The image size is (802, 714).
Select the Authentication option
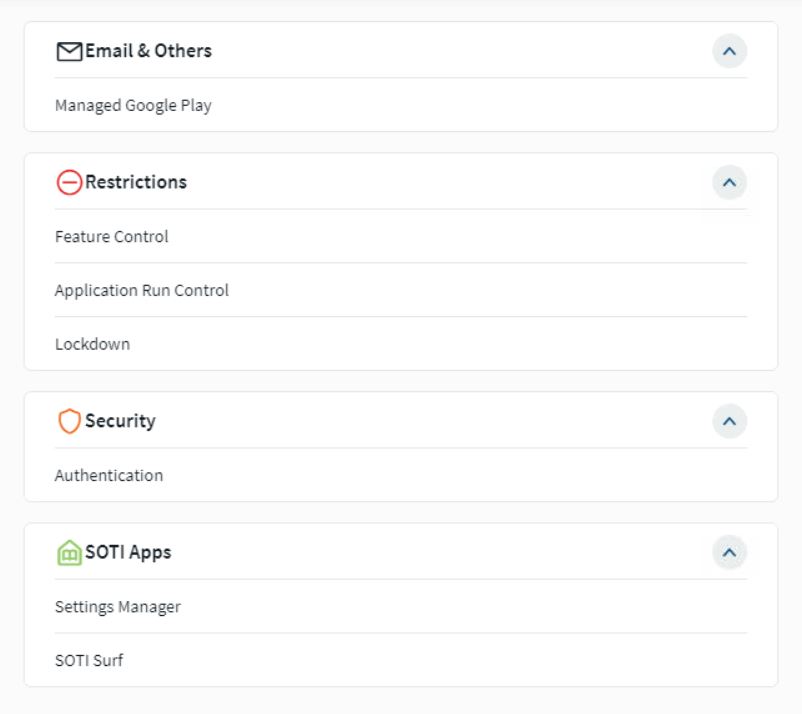(x=109, y=476)
